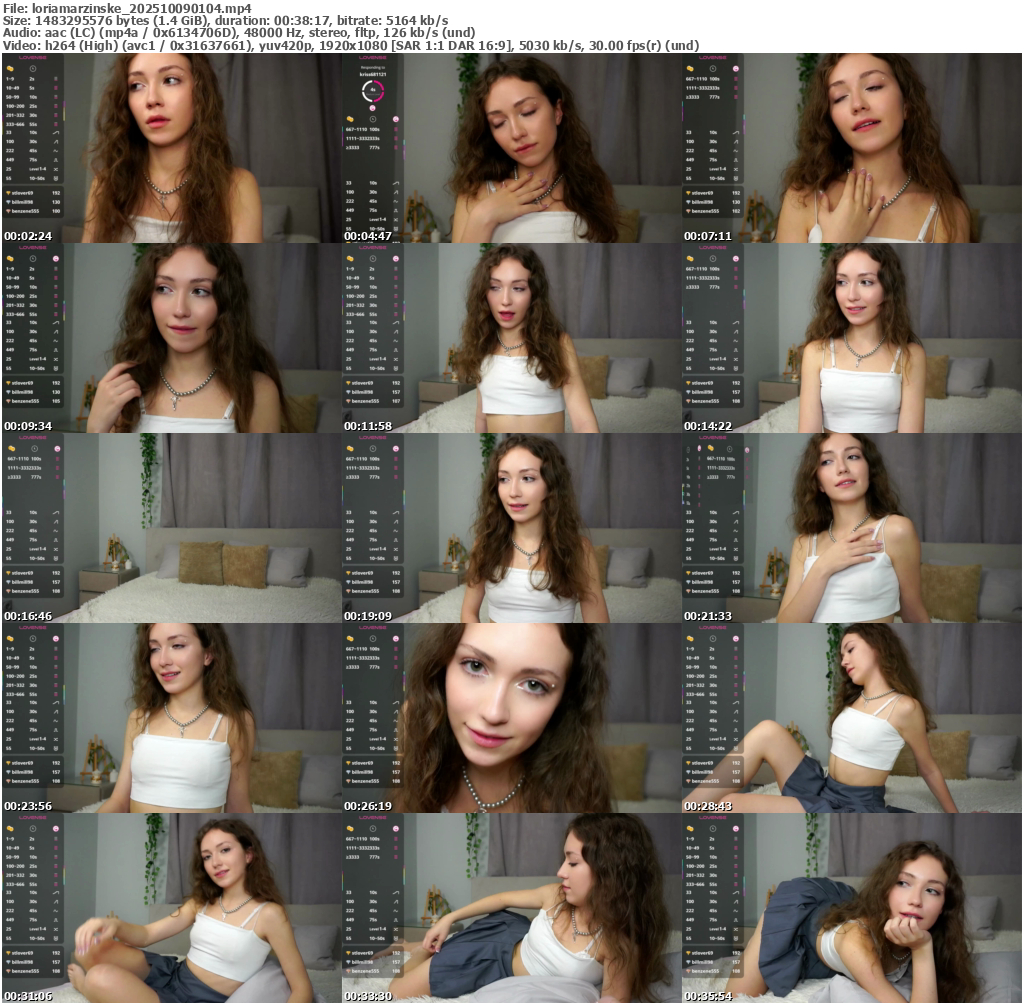Screen dimensions: 1024x1003
Task: Open the thumbnail frame at 00:04:47
Action: [511, 148]
